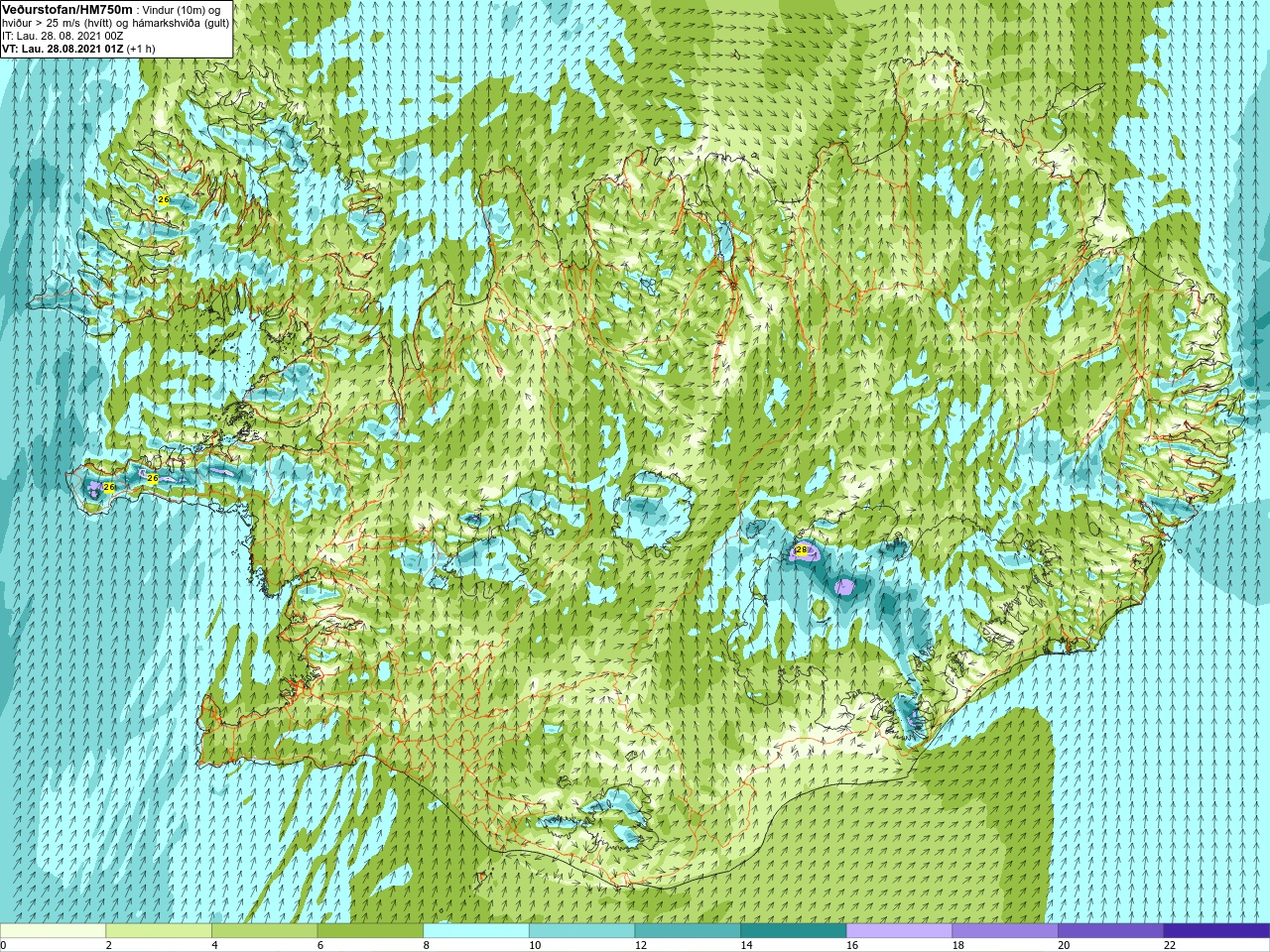
Task: Click the 16 scale value label
Action: point(852,945)
